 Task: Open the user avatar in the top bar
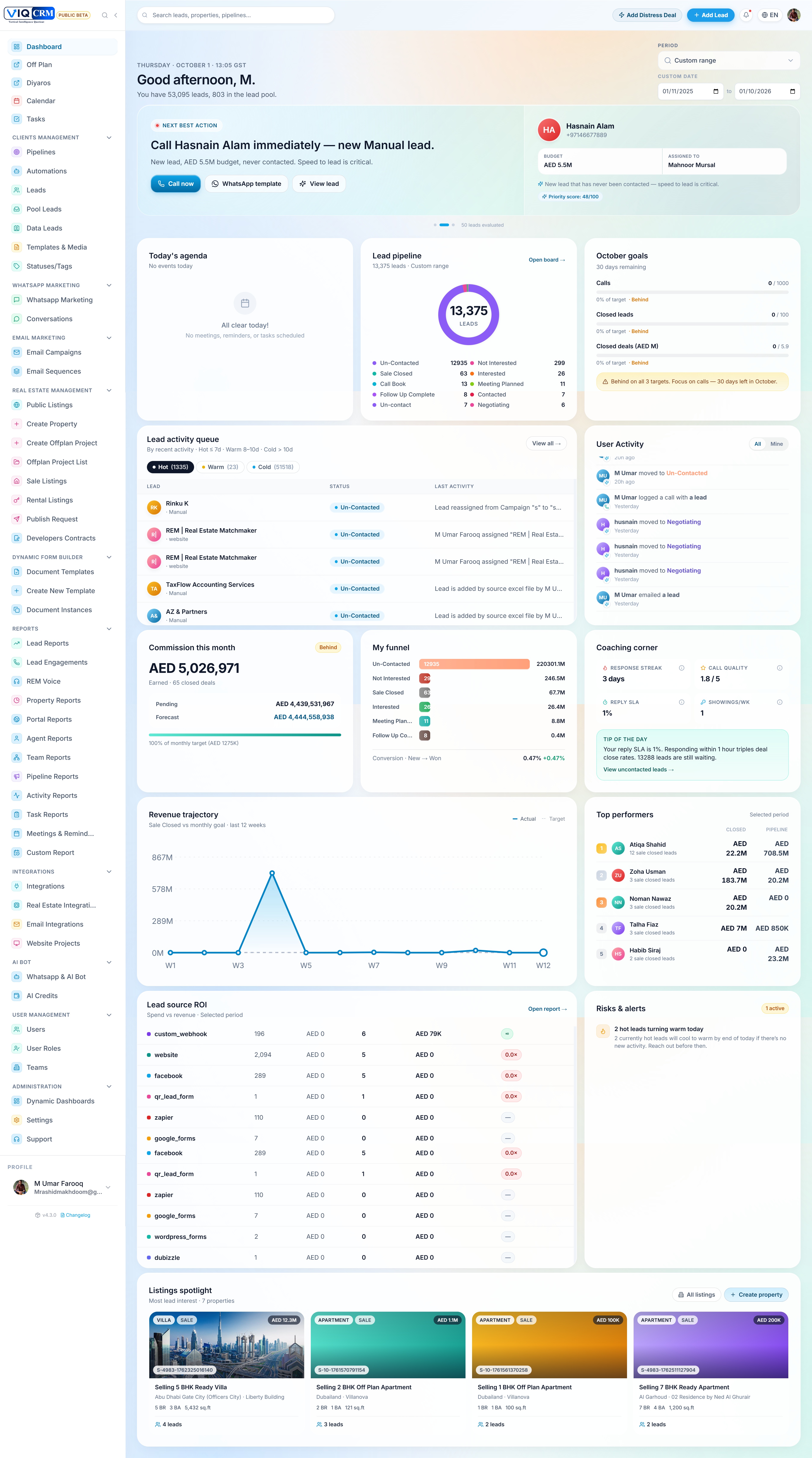(x=793, y=15)
